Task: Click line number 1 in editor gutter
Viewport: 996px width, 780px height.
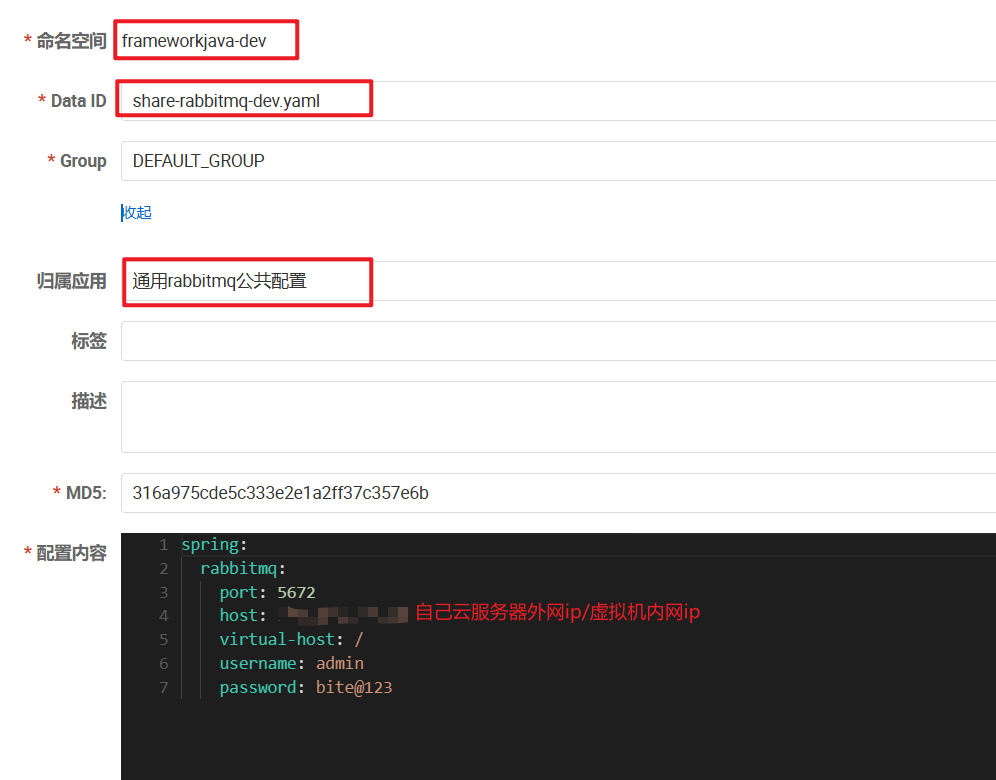Action: click(164, 545)
